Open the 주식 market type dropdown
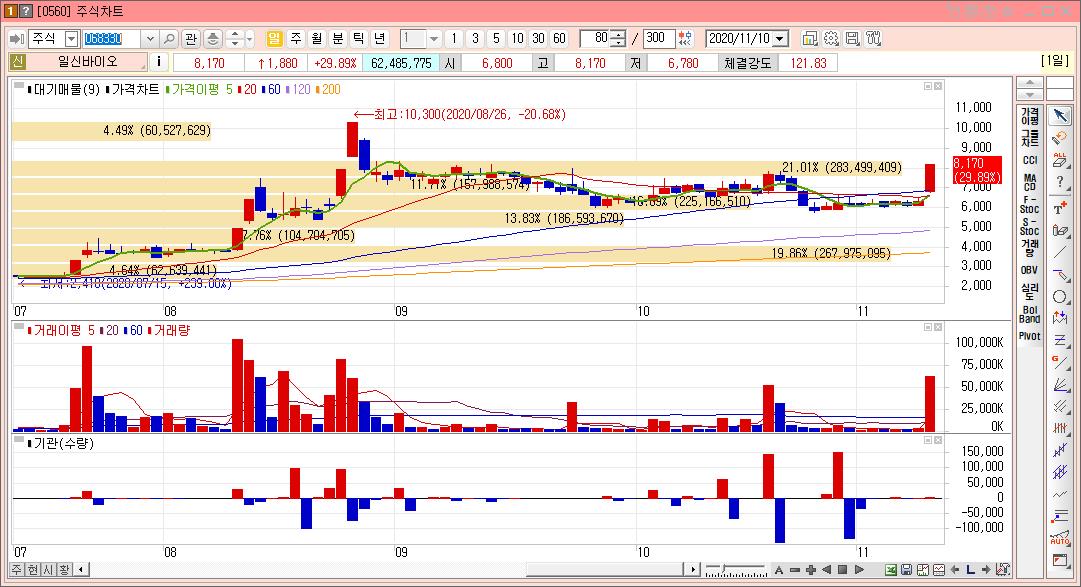This screenshot has width=1081, height=587. (x=71, y=39)
